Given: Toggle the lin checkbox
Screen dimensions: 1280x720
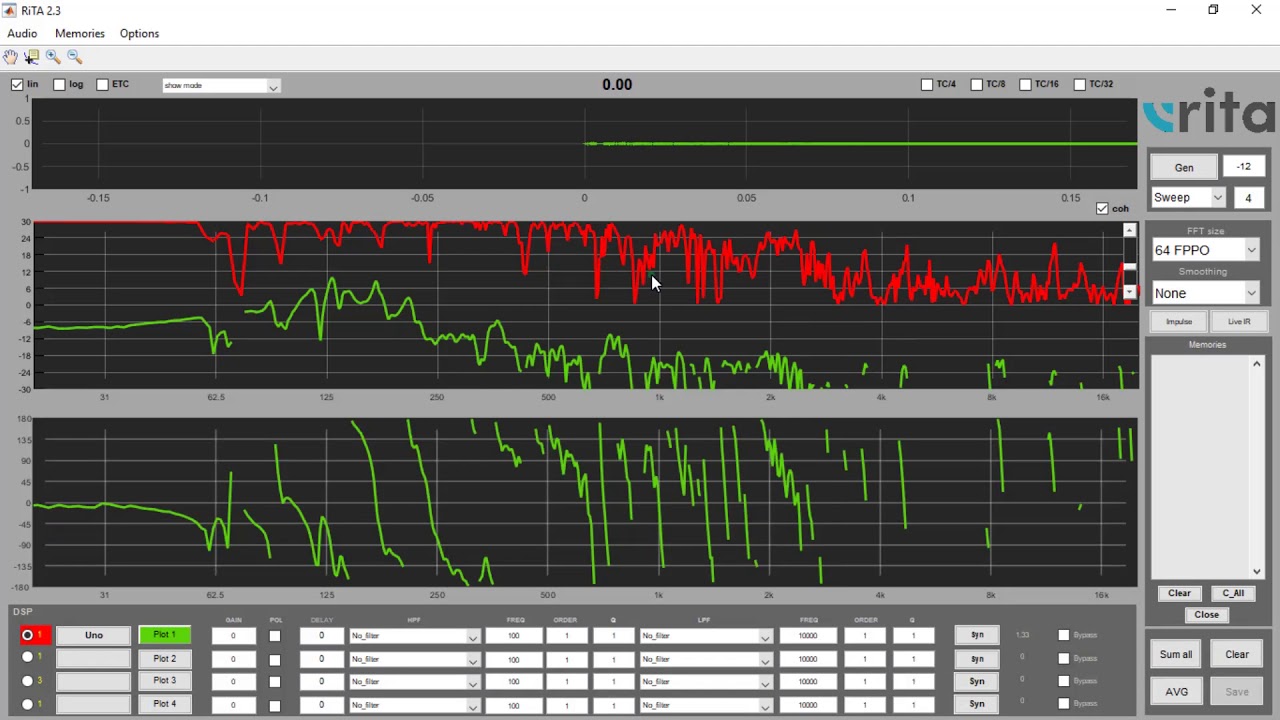Looking at the screenshot, I should pos(17,84).
